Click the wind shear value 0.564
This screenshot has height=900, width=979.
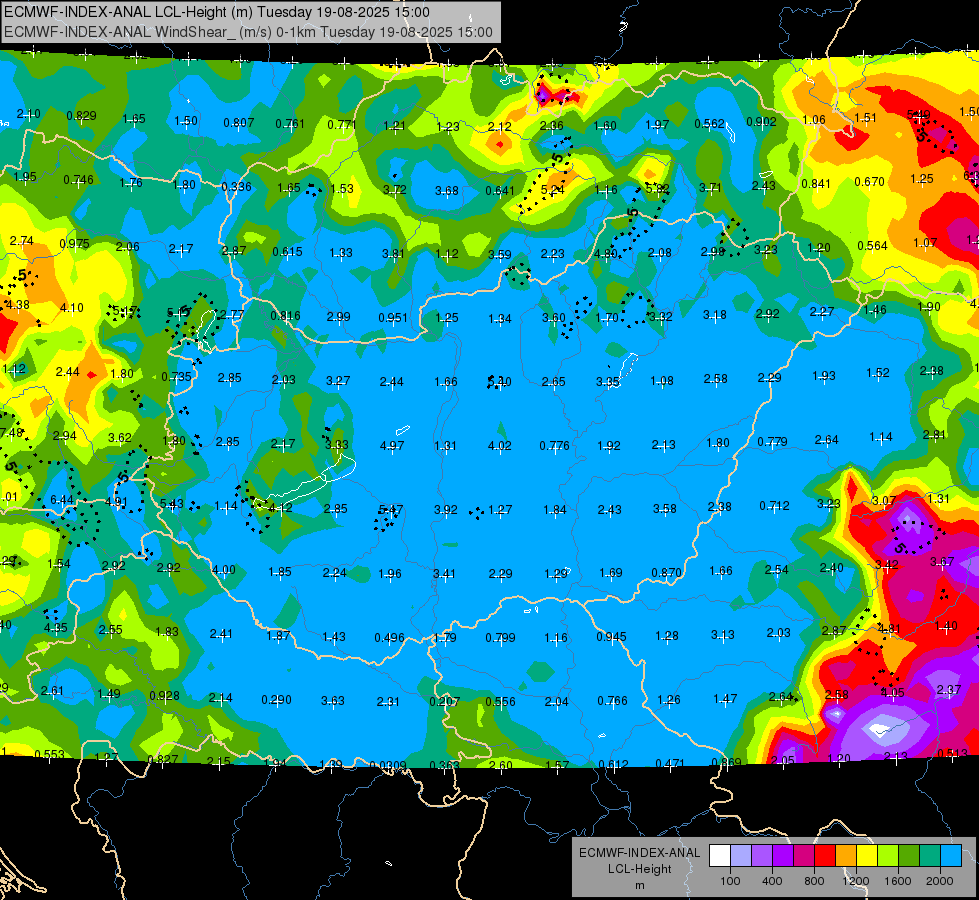pyautogui.click(x=872, y=246)
